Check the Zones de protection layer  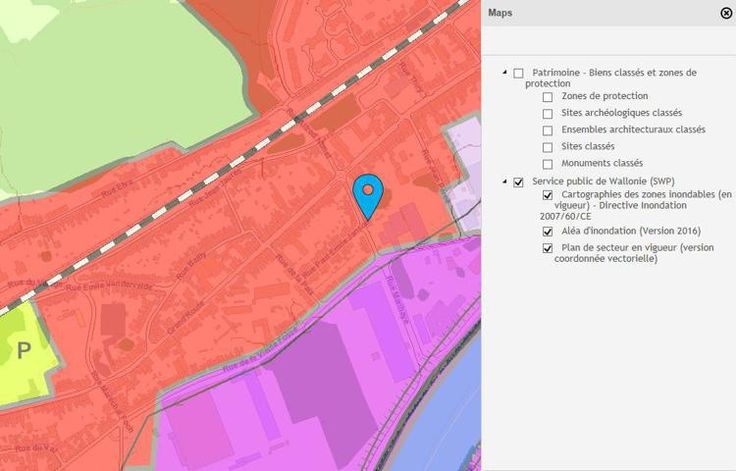click(x=547, y=97)
